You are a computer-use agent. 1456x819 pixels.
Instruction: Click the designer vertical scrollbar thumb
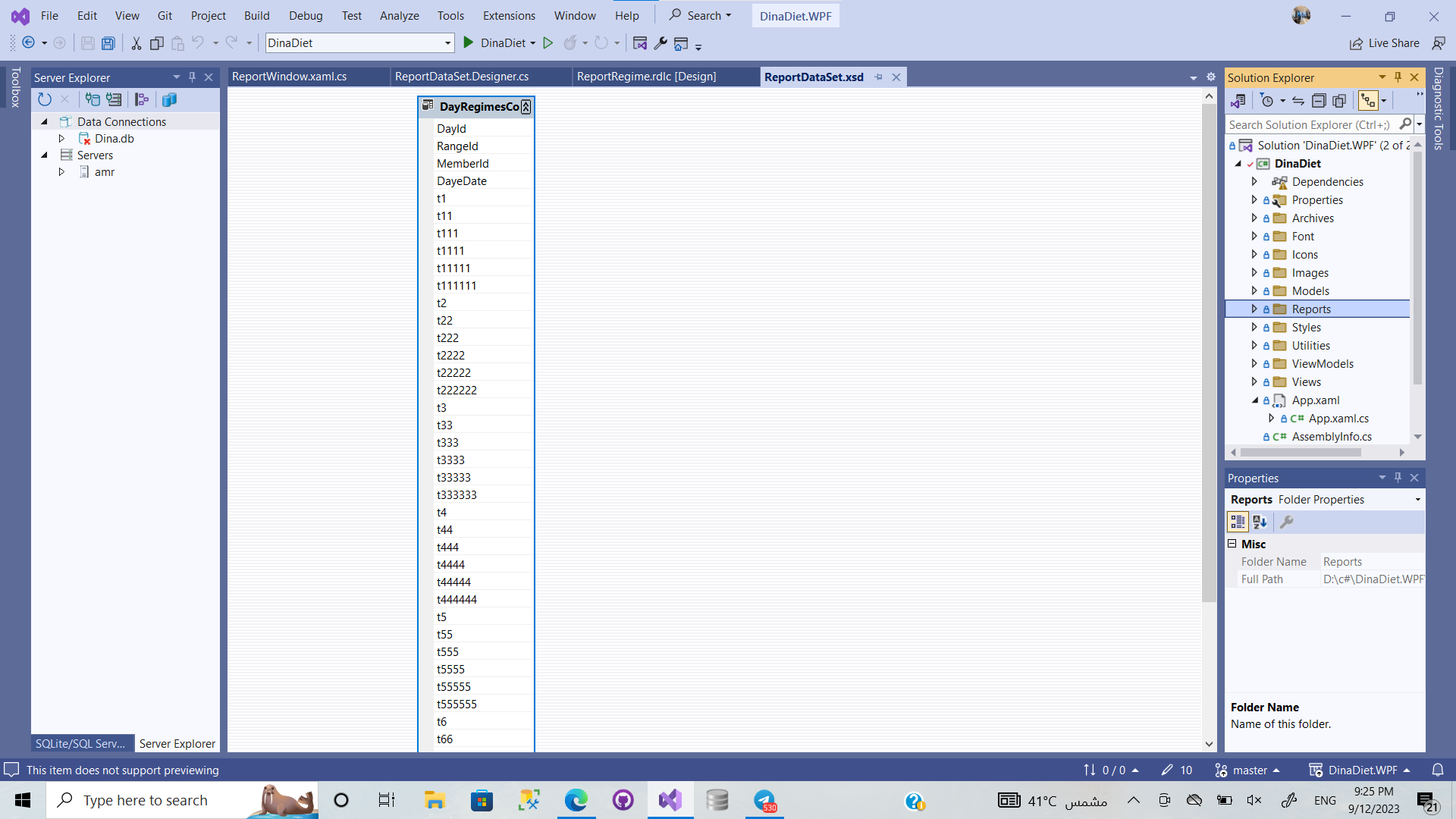coord(1209,353)
